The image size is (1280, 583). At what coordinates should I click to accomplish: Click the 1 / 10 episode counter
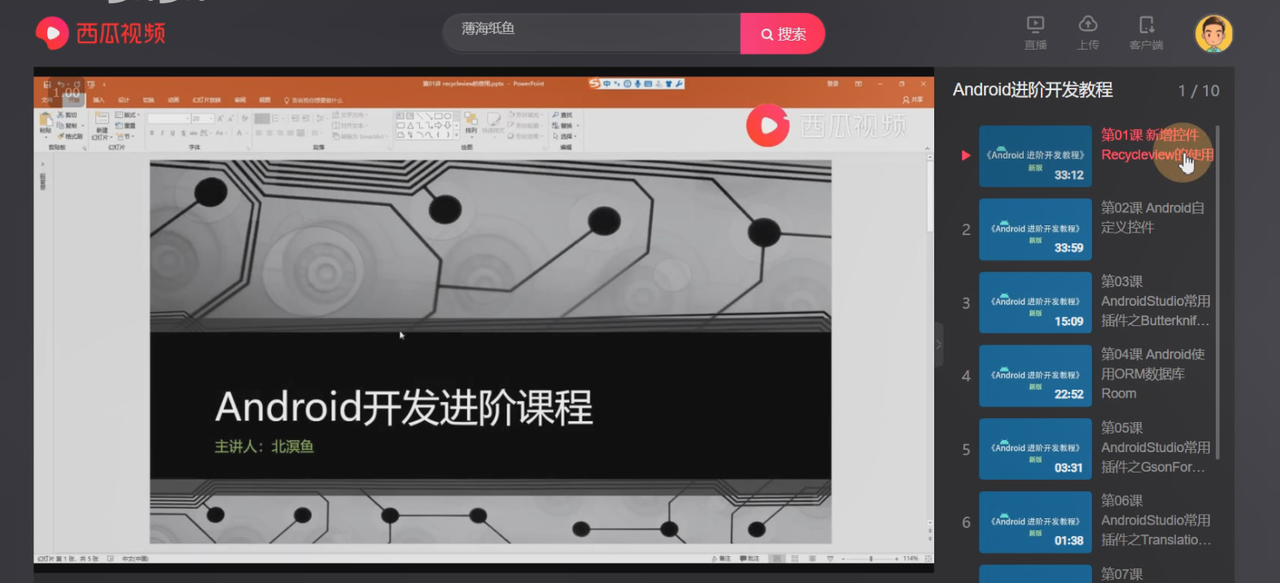[x=1199, y=91]
